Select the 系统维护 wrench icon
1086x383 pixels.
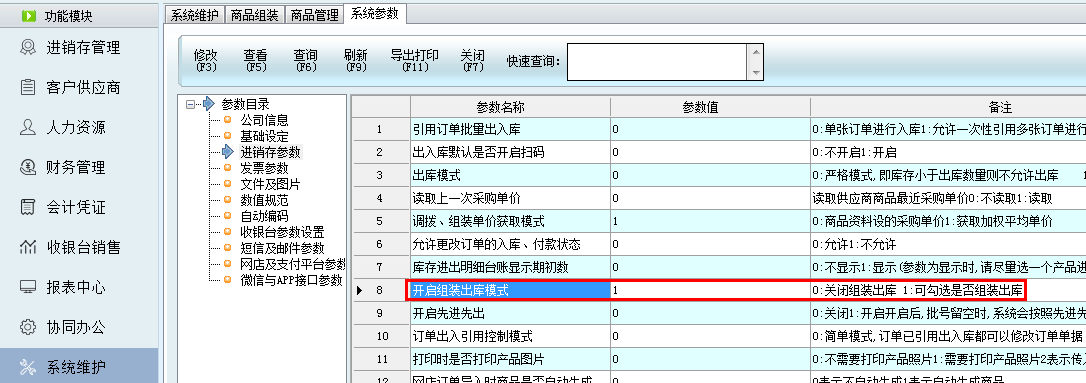[28, 366]
